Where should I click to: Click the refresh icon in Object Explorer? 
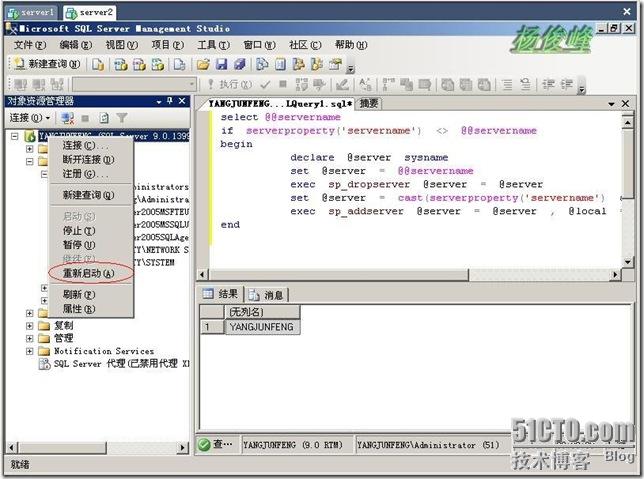104,118
